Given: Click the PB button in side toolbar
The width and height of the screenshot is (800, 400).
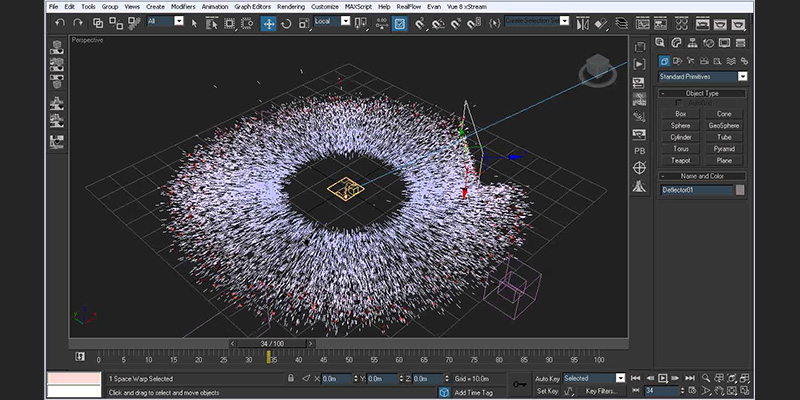Looking at the screenshot, I should [x=639, y=151].
